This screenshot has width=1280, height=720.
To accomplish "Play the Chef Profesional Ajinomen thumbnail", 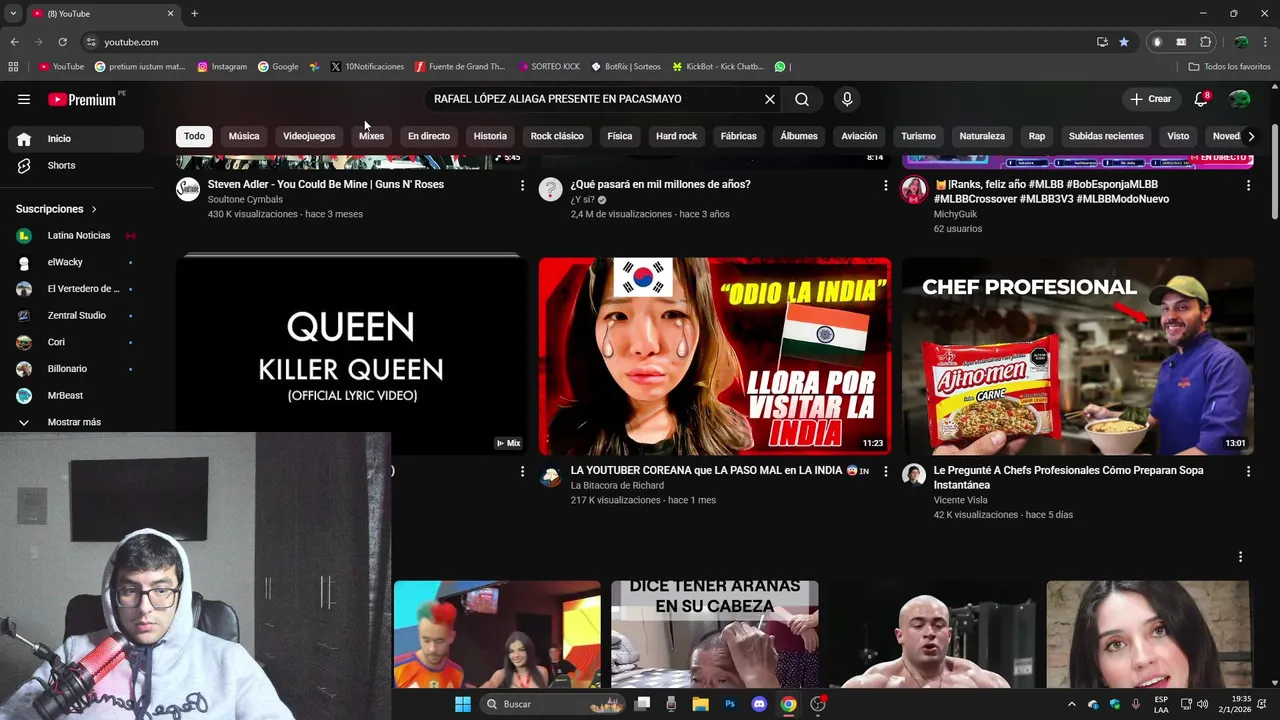I will 1077,356.
